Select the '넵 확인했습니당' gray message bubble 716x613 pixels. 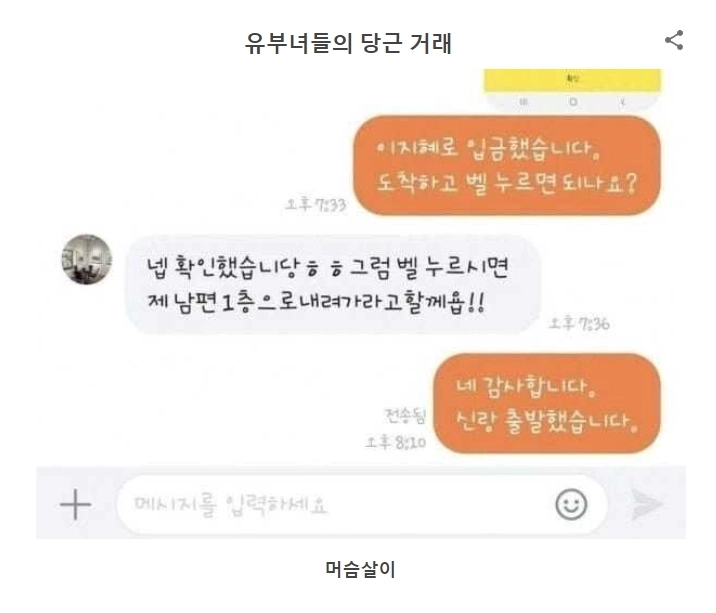pyautogui.click(x=332, y=284)
